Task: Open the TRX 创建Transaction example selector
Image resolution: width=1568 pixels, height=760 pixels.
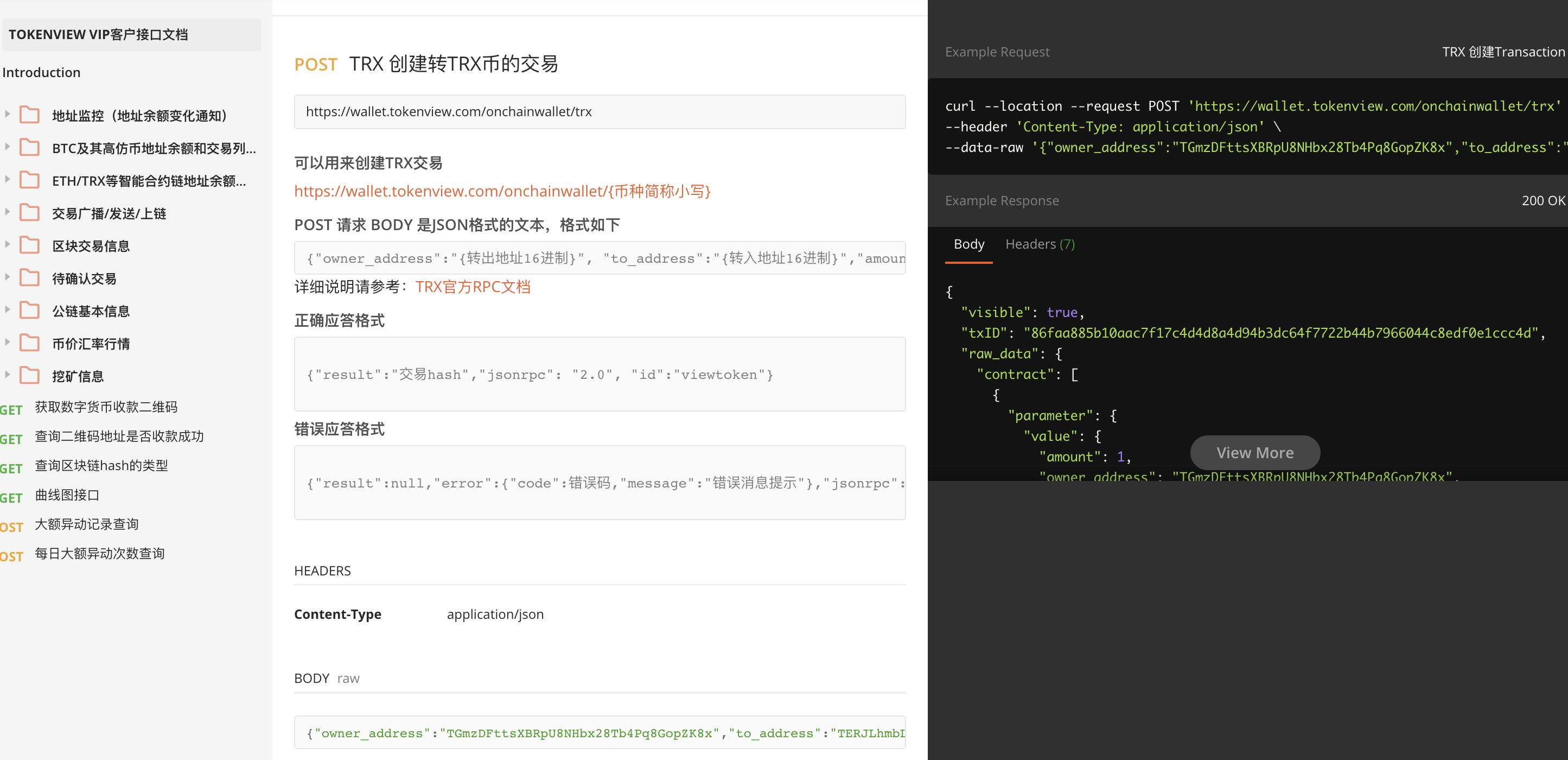Action: click(x=1503, y=52)
